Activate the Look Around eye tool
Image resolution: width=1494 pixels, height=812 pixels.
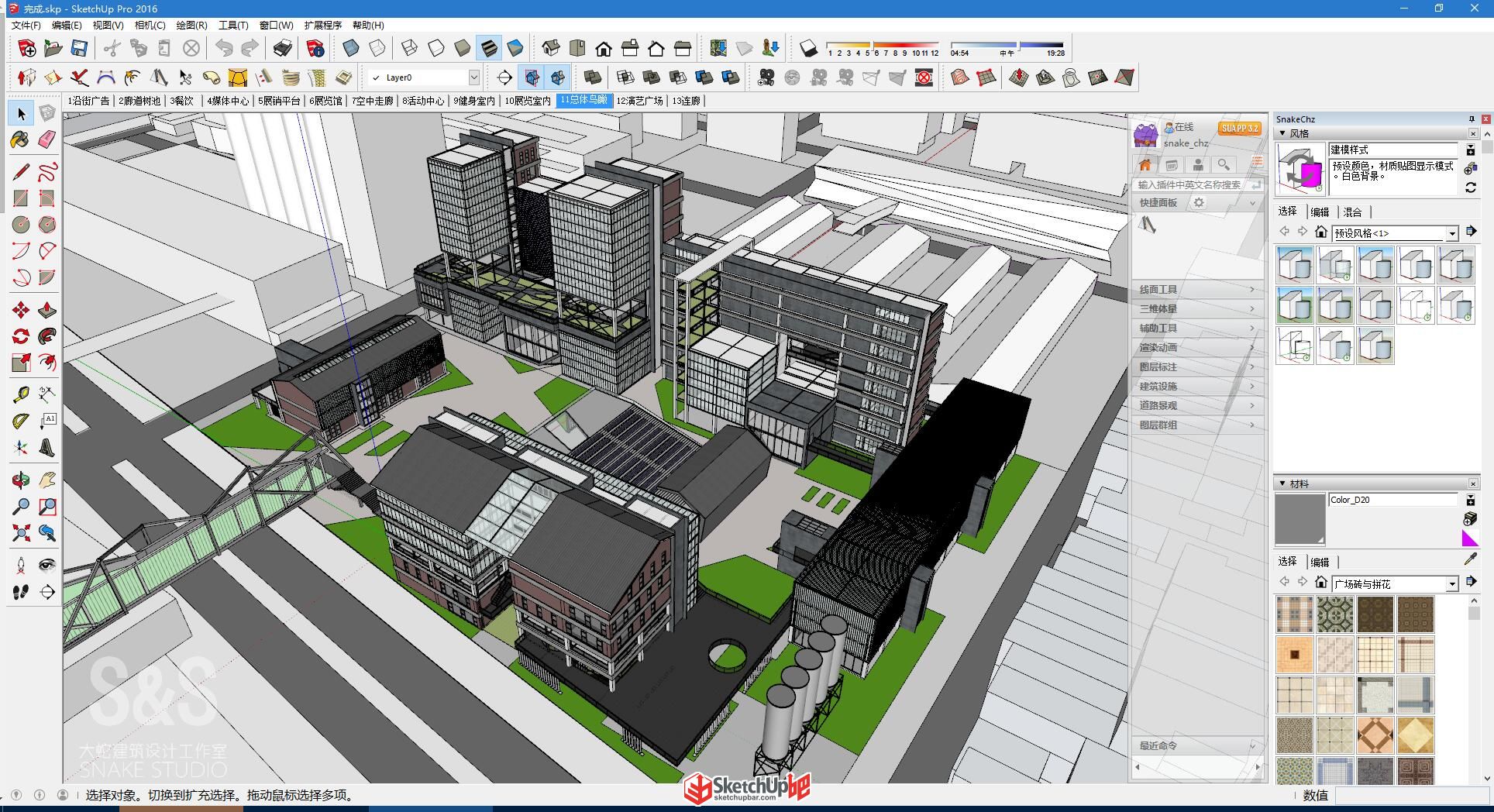[47, 566]
